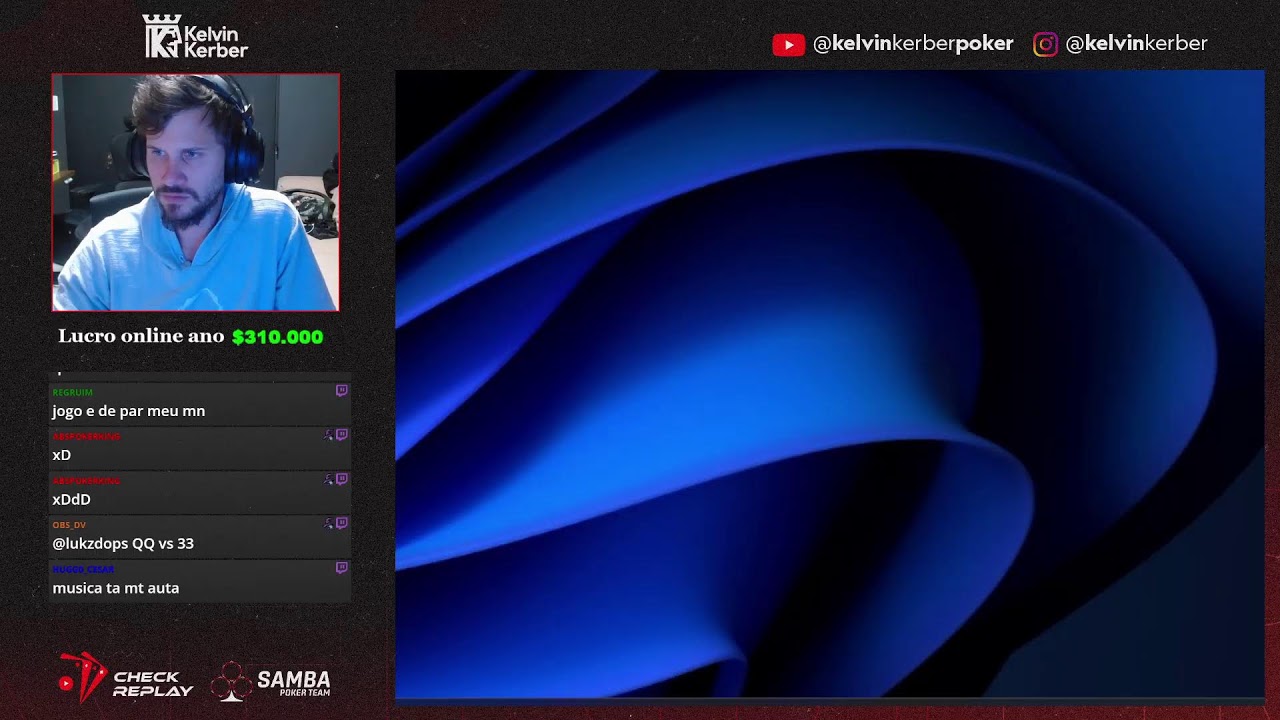Open the @kelvinkerber Instagram handle

(1136, 44)
